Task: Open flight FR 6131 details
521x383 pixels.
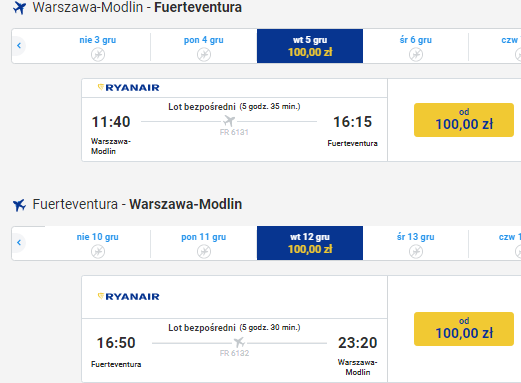Action: [234, 132]
